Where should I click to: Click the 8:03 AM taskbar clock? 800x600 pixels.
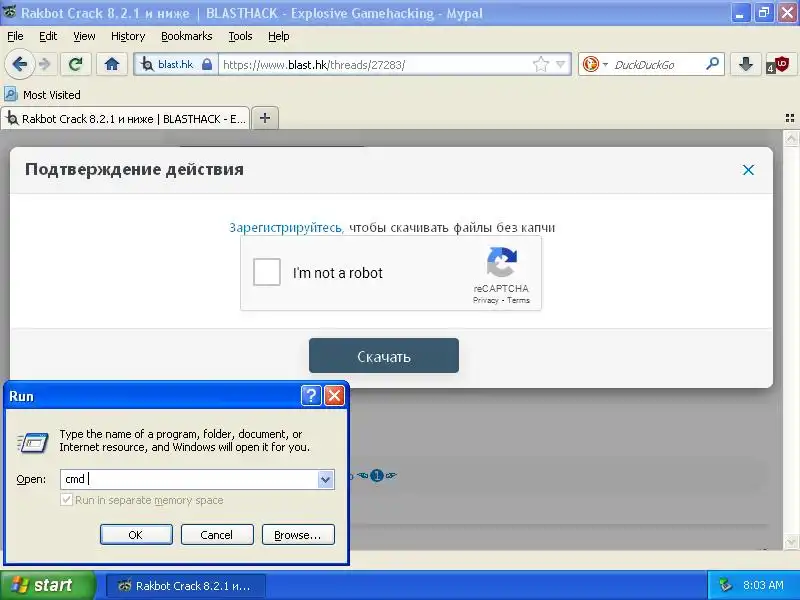[763, 585]
